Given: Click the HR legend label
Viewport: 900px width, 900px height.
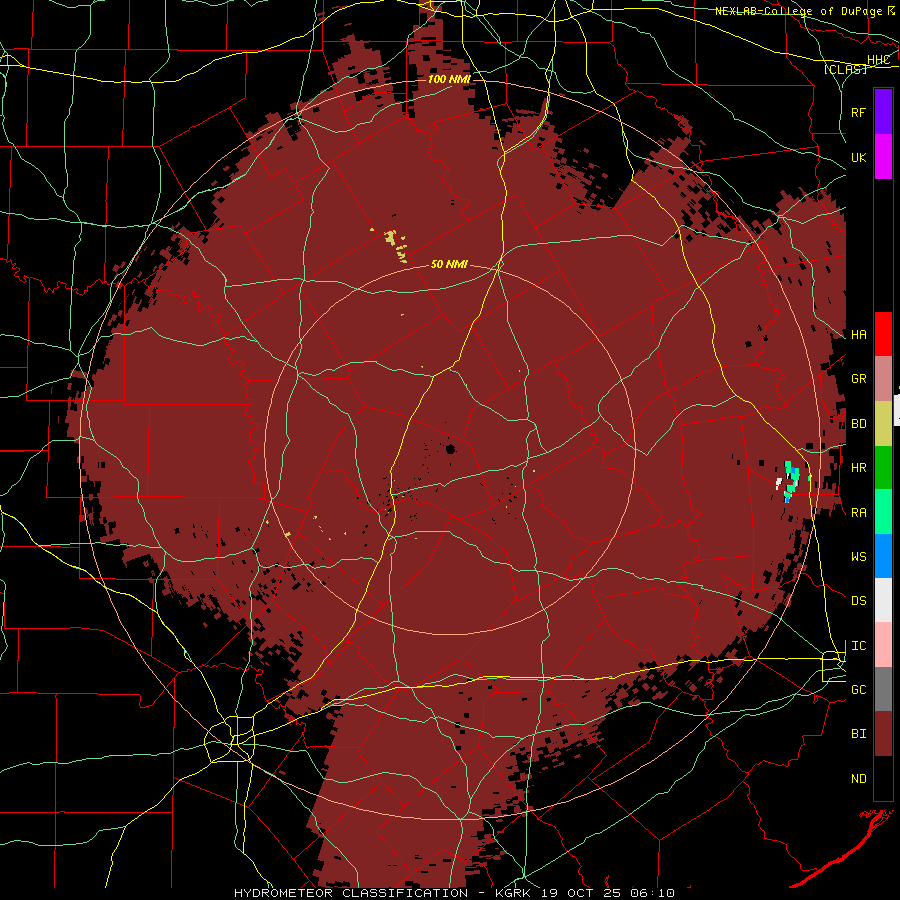Looking at the screenshot, I should pyautogui.click(x=858, y=468).
